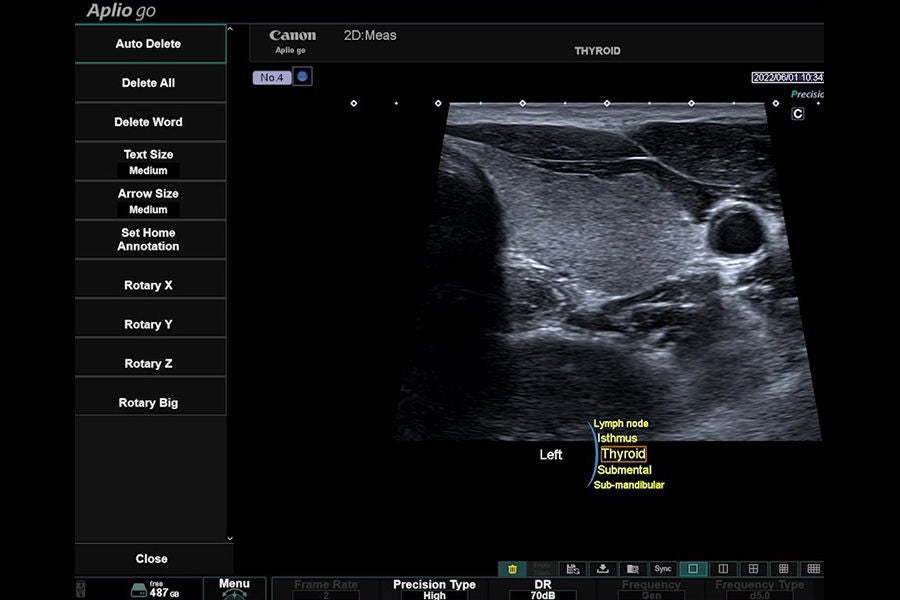Choose Sub-mandibular annotation from list
This screenshot has height=600, width=900.
tap(629, 485)
